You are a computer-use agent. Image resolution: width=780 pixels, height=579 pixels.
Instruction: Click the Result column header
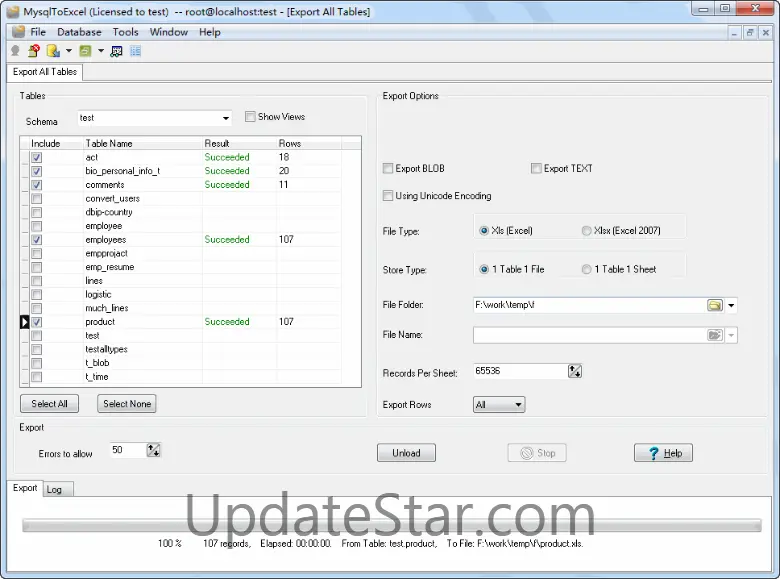click(x=240, y=143)
